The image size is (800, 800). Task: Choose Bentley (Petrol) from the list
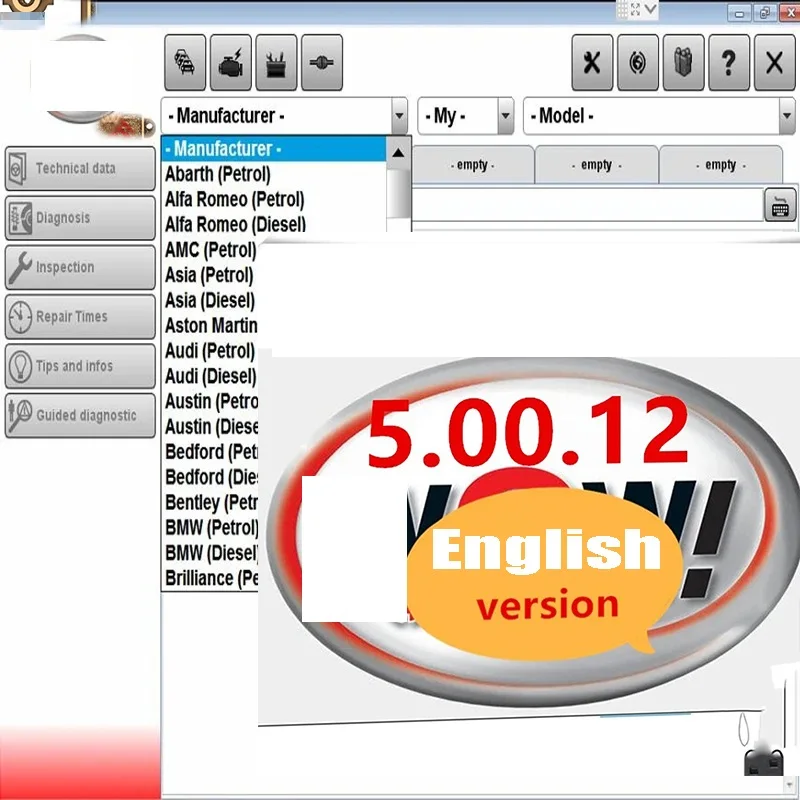tap(211, 503)
